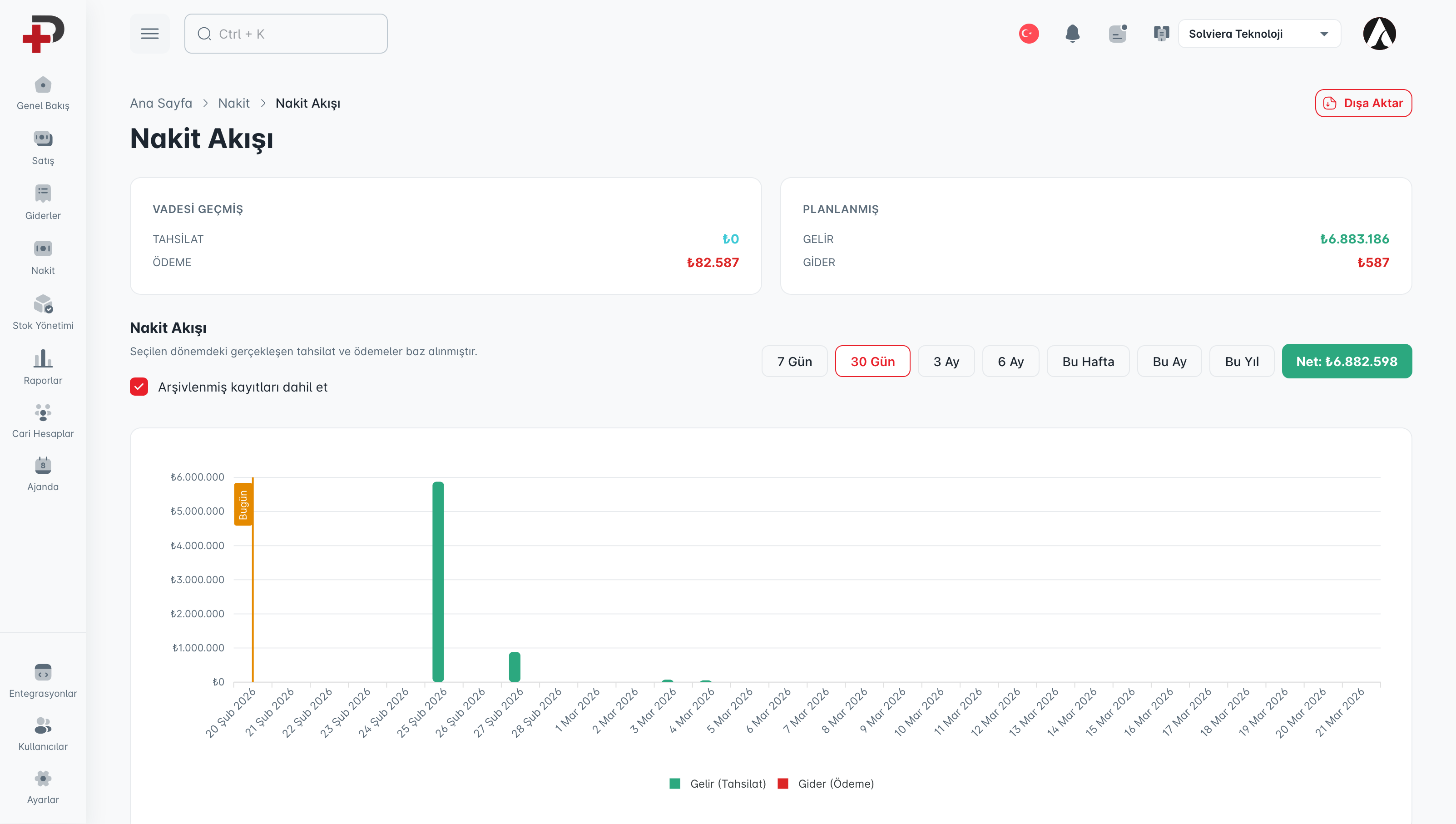Open the Entegrasyonlar section
Screen dimensions: 1456x824
pos(42,680)
